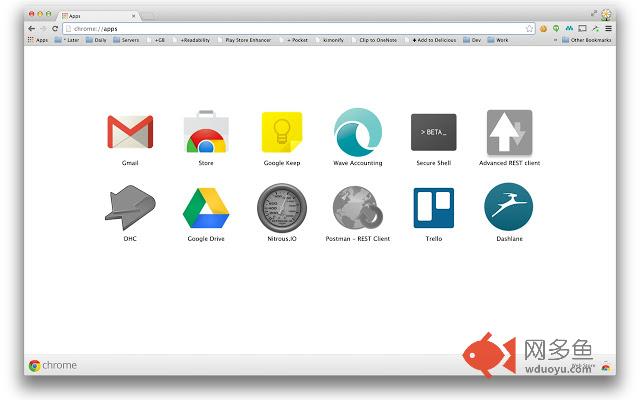The height and width of the screenshot is (400, 640).
Task: Launch Google Drive app
Action: coord(206,208)
